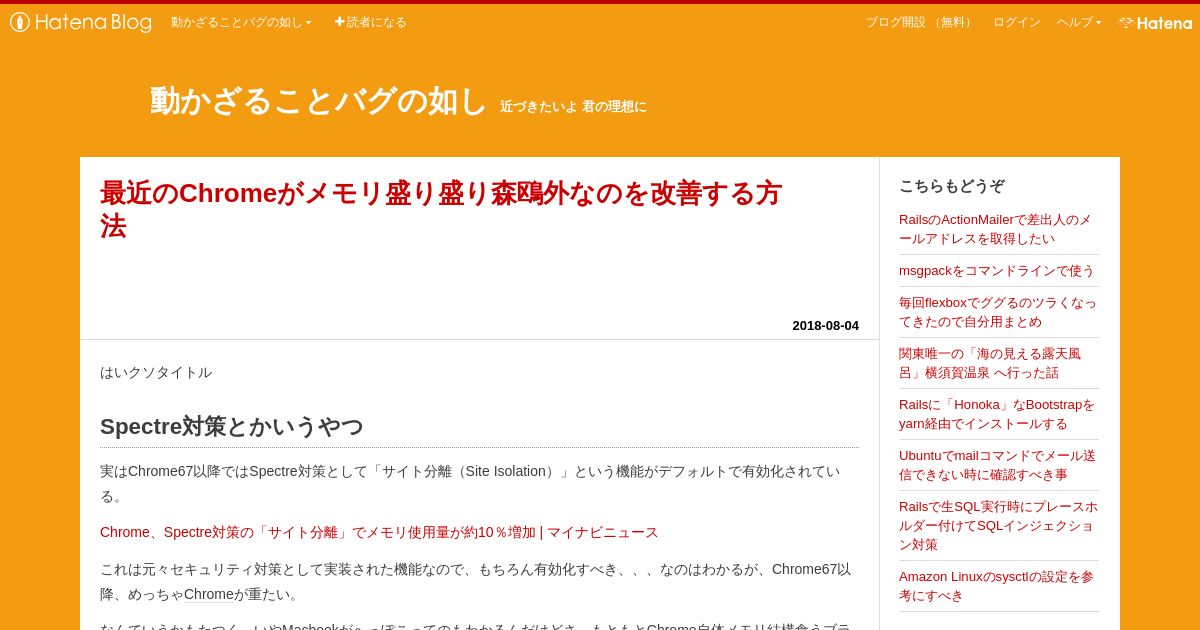1200x630 pixels.
Task: Click the underlined Chrome keyword link
Action: click(x=209, y=594)
